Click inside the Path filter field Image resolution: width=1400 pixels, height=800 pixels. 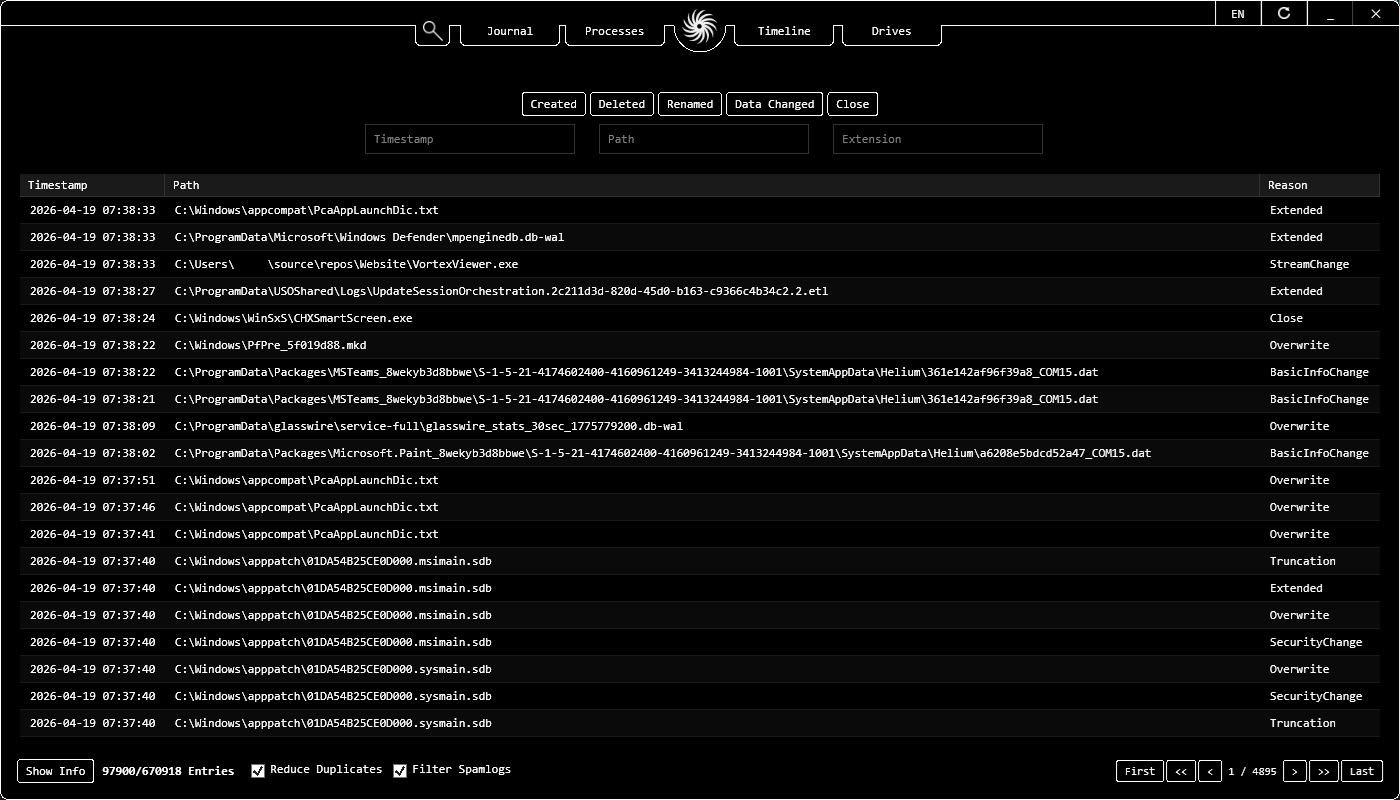coord(703,139)
